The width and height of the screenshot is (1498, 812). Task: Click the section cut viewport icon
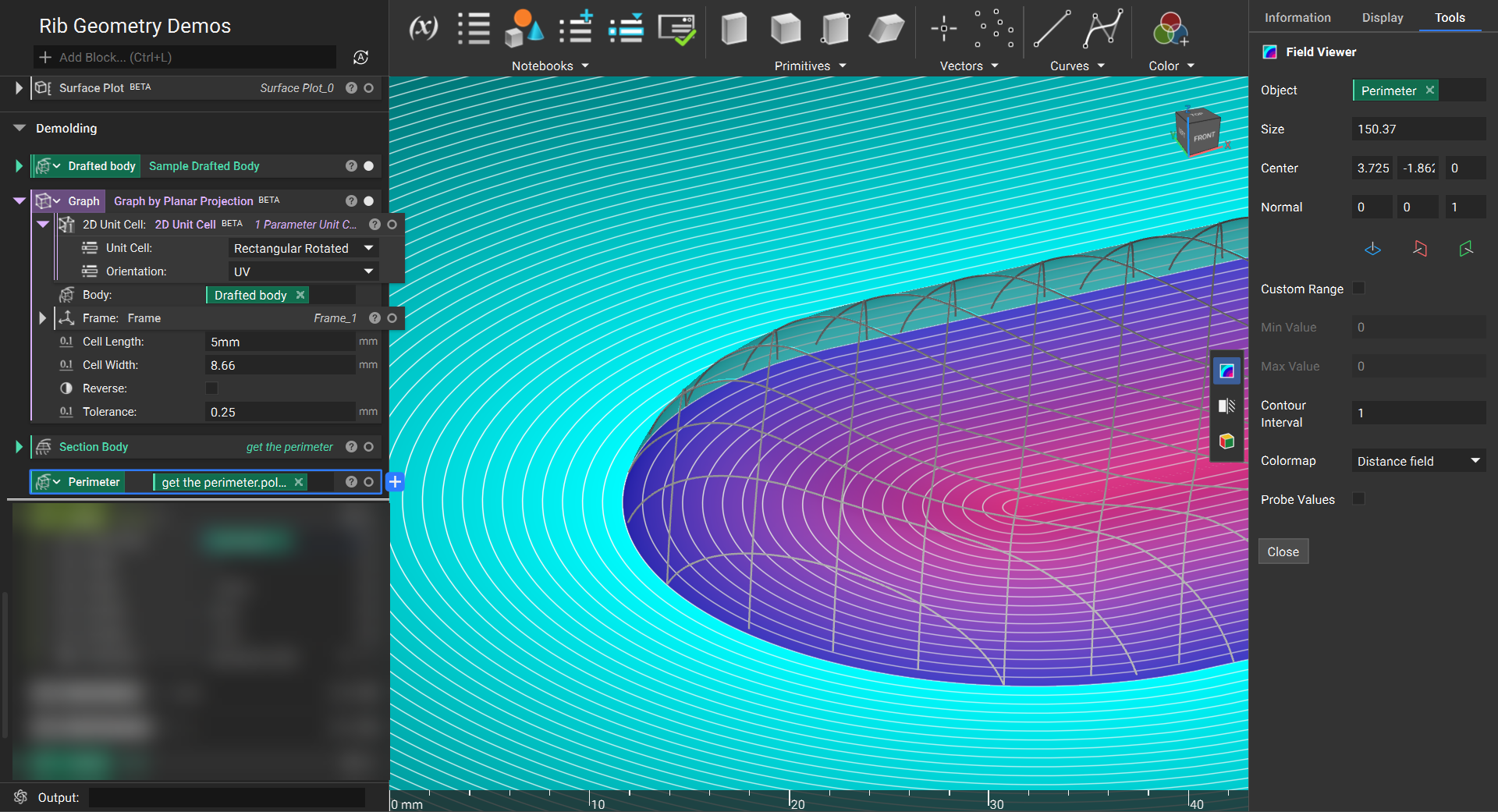click(x=1226, y=406)
